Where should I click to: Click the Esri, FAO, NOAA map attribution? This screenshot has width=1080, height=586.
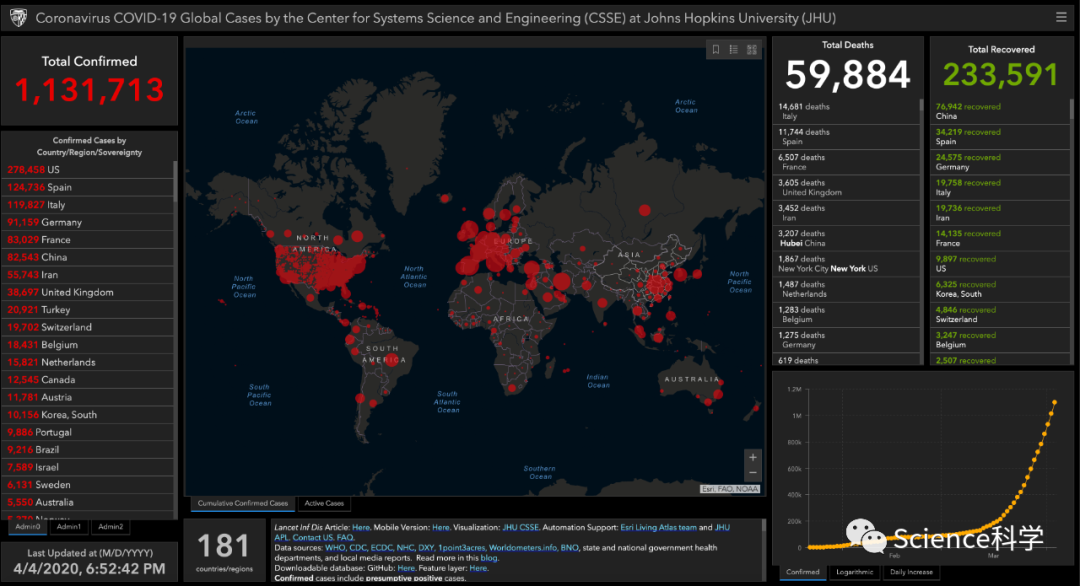click(x=730, y=489)
